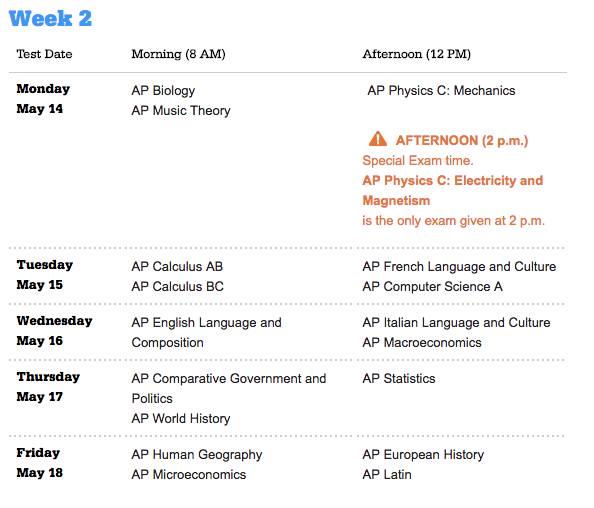
Task: Select the AP Biology exam entry
Action: 163,91
